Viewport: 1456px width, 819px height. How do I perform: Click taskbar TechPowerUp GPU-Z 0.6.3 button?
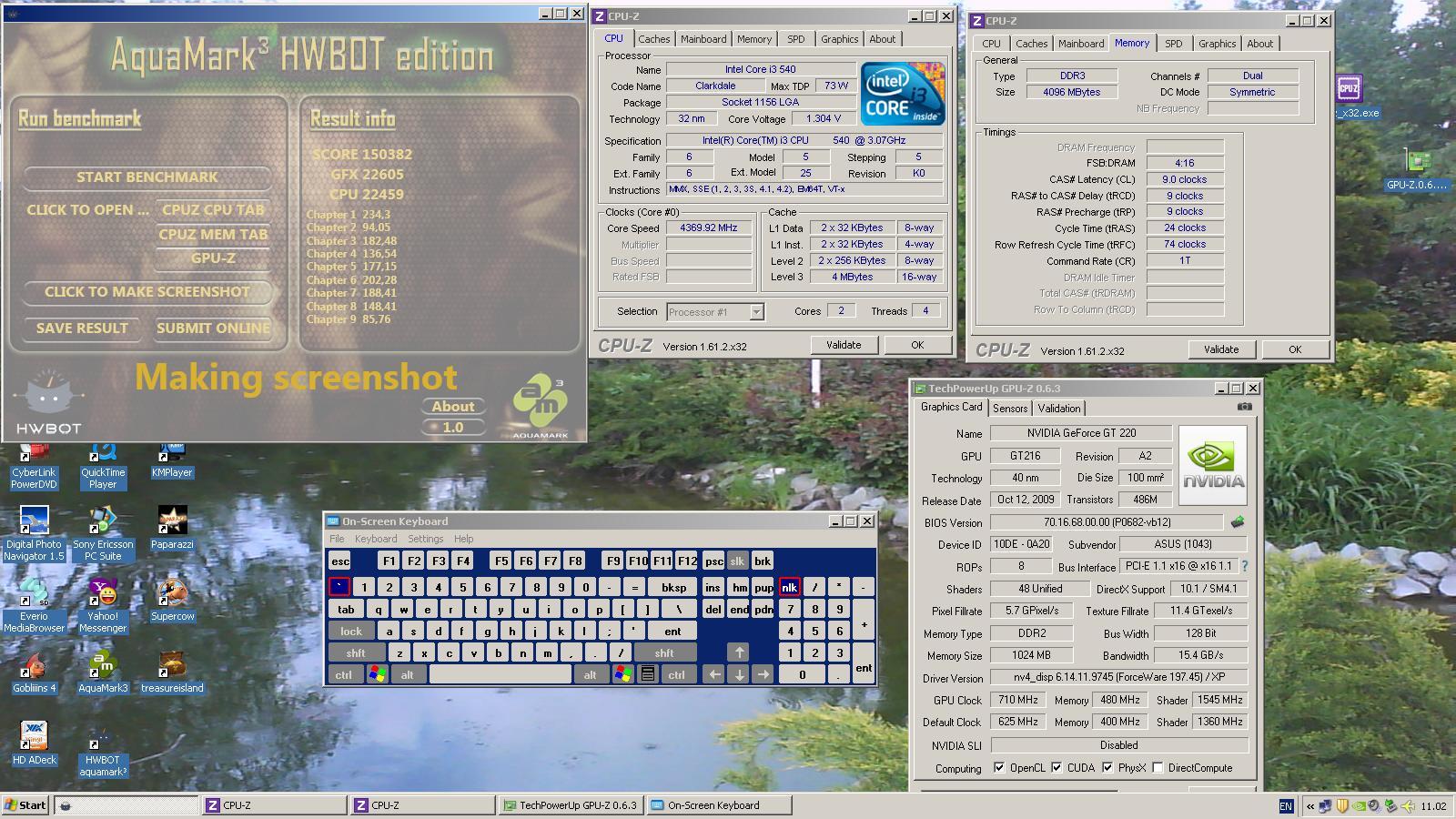571,805
